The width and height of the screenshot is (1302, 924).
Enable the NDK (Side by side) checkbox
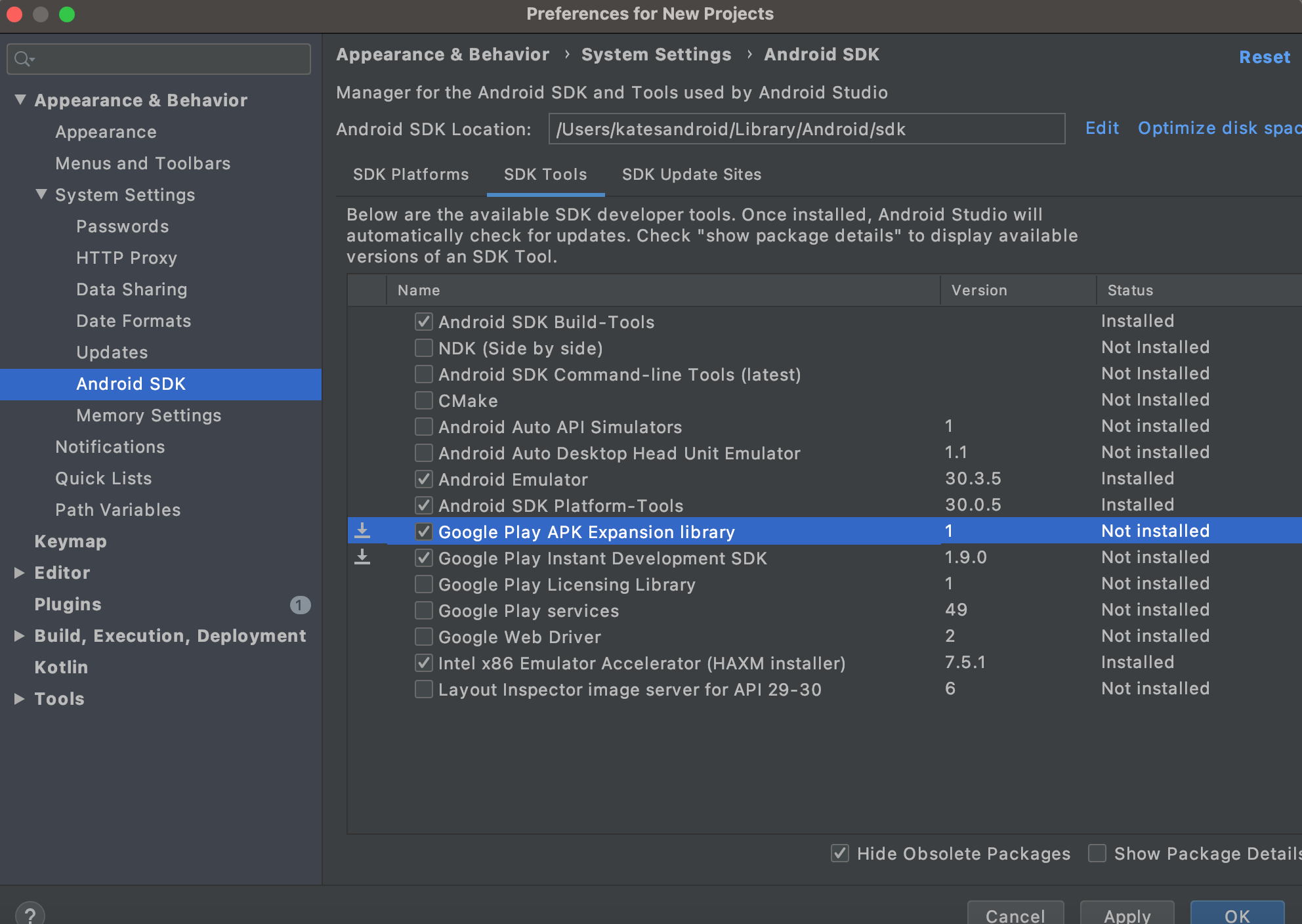(x=424, y=348)
